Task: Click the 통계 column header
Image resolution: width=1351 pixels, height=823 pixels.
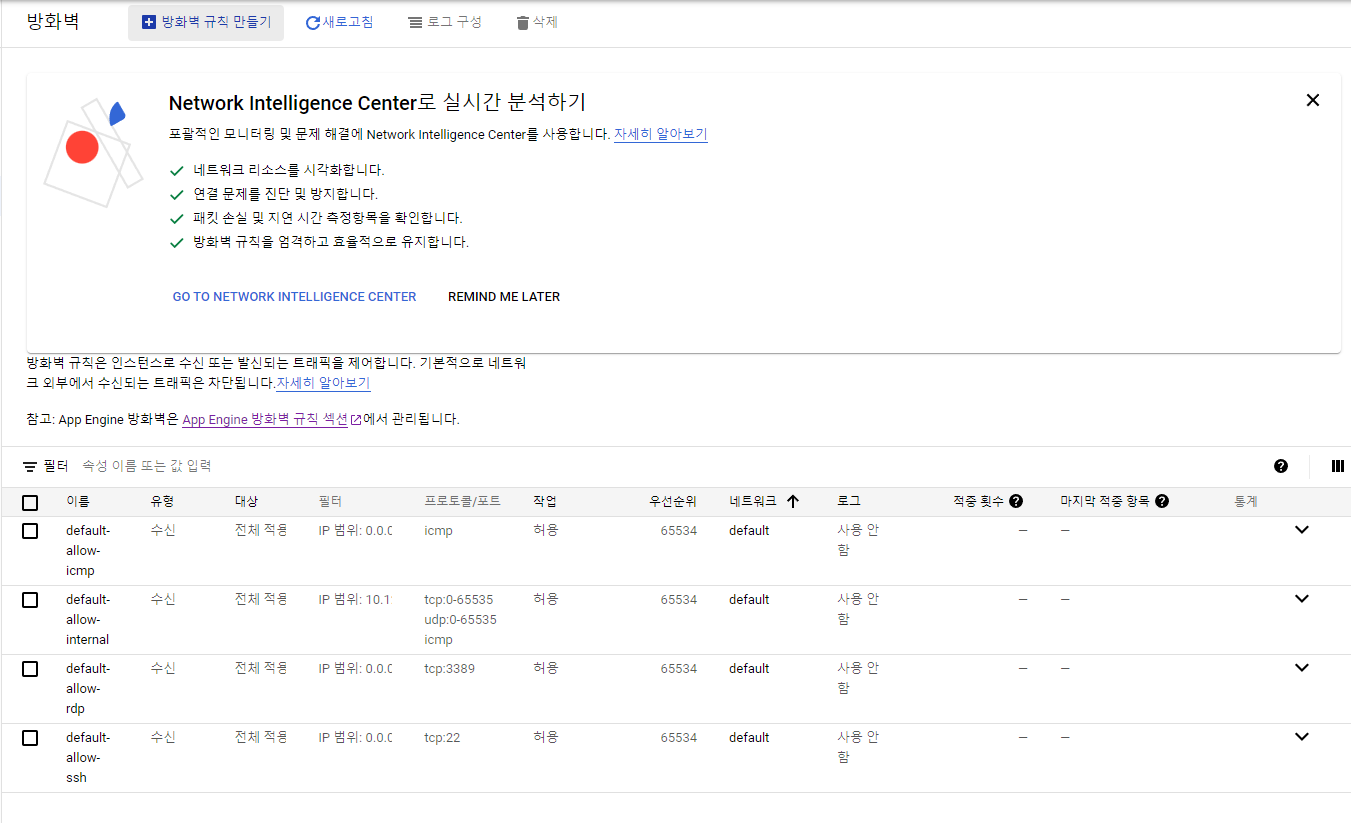Action: (1246, 502)
